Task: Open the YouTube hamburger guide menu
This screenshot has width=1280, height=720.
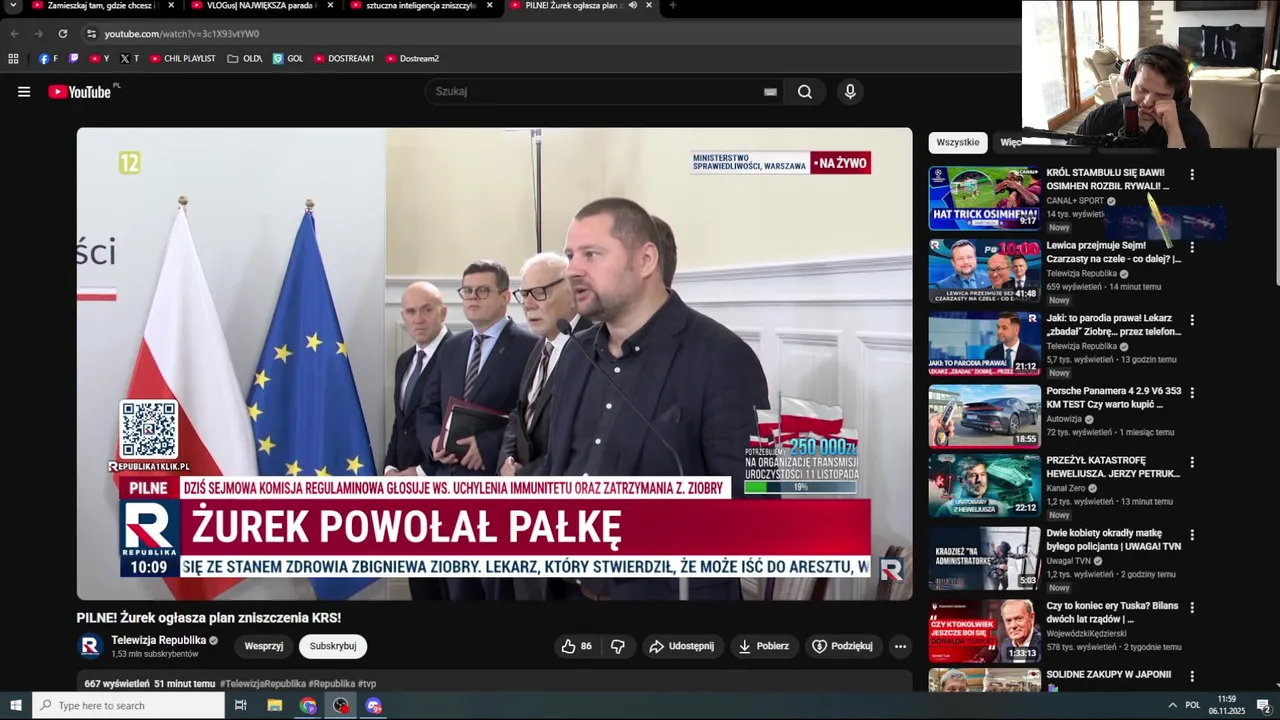Action: (x=24, y=92)
